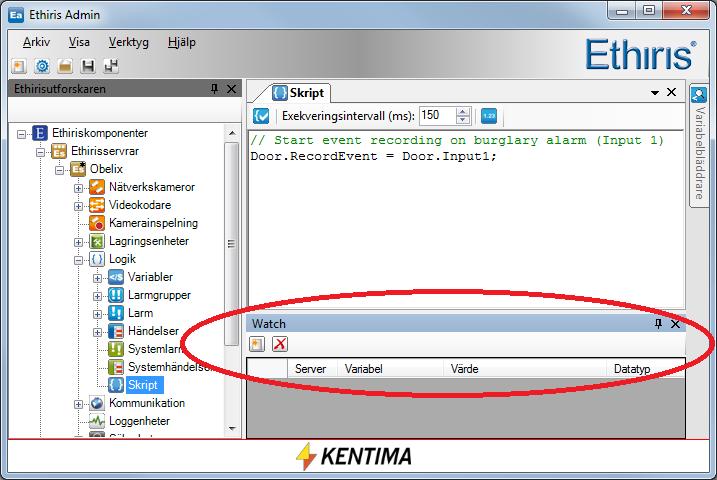The width and height of the screenshot is (717, 480).
Task: Click the Variabel column header
Action: pyautogui.click(x=390, y=369)
